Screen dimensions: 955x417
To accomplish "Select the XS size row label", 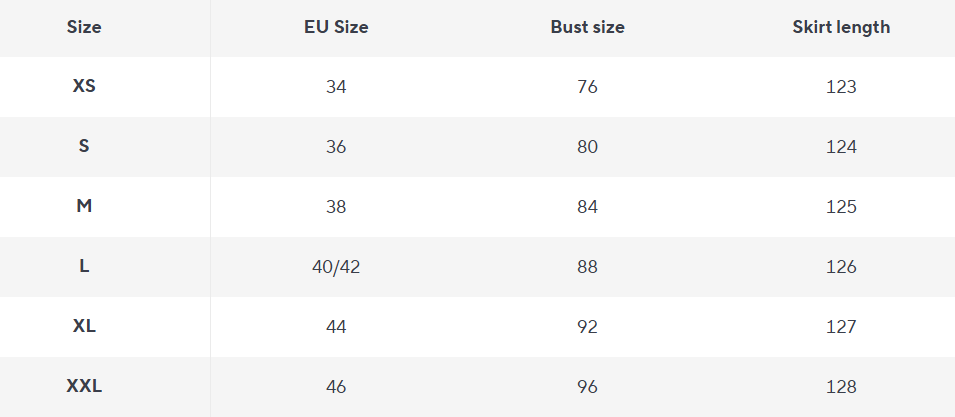I will pyautogui.click(x=84, y=86).
